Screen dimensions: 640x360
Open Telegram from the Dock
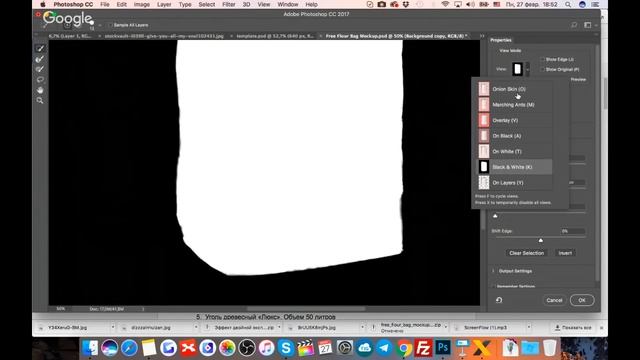pos(384,348)
